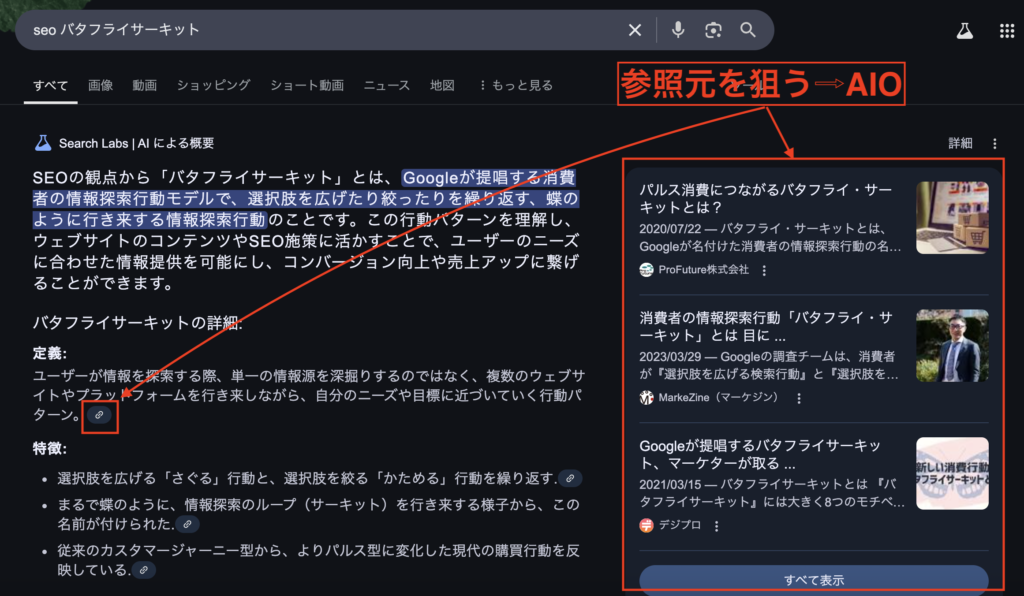Switch to the 画像 tab

(x=101, y=86)
